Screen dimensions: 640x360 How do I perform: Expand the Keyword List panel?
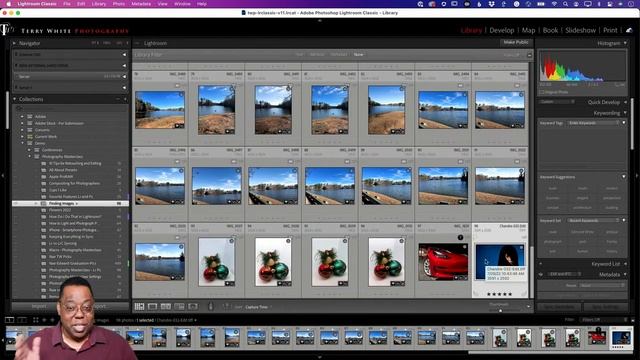pos(625,264)
